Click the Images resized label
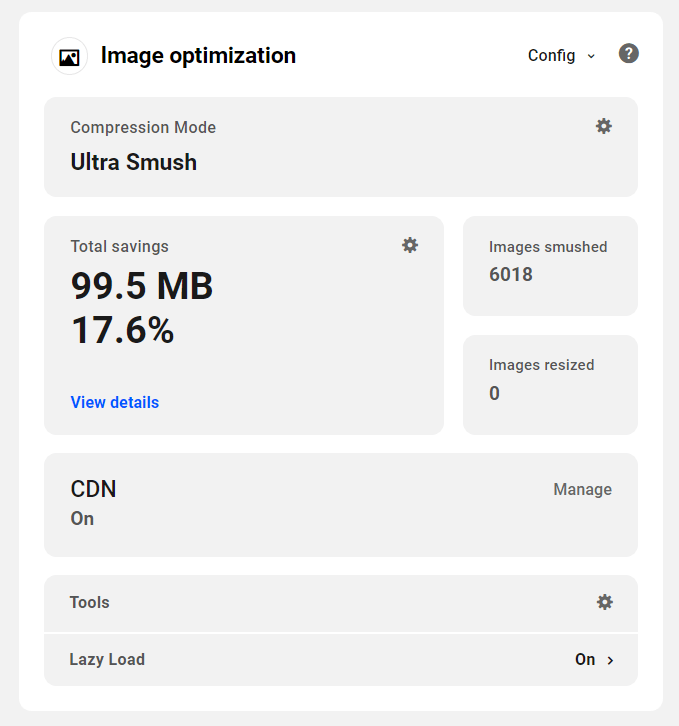This screenshot has width=679, height=726. [541, 365]
